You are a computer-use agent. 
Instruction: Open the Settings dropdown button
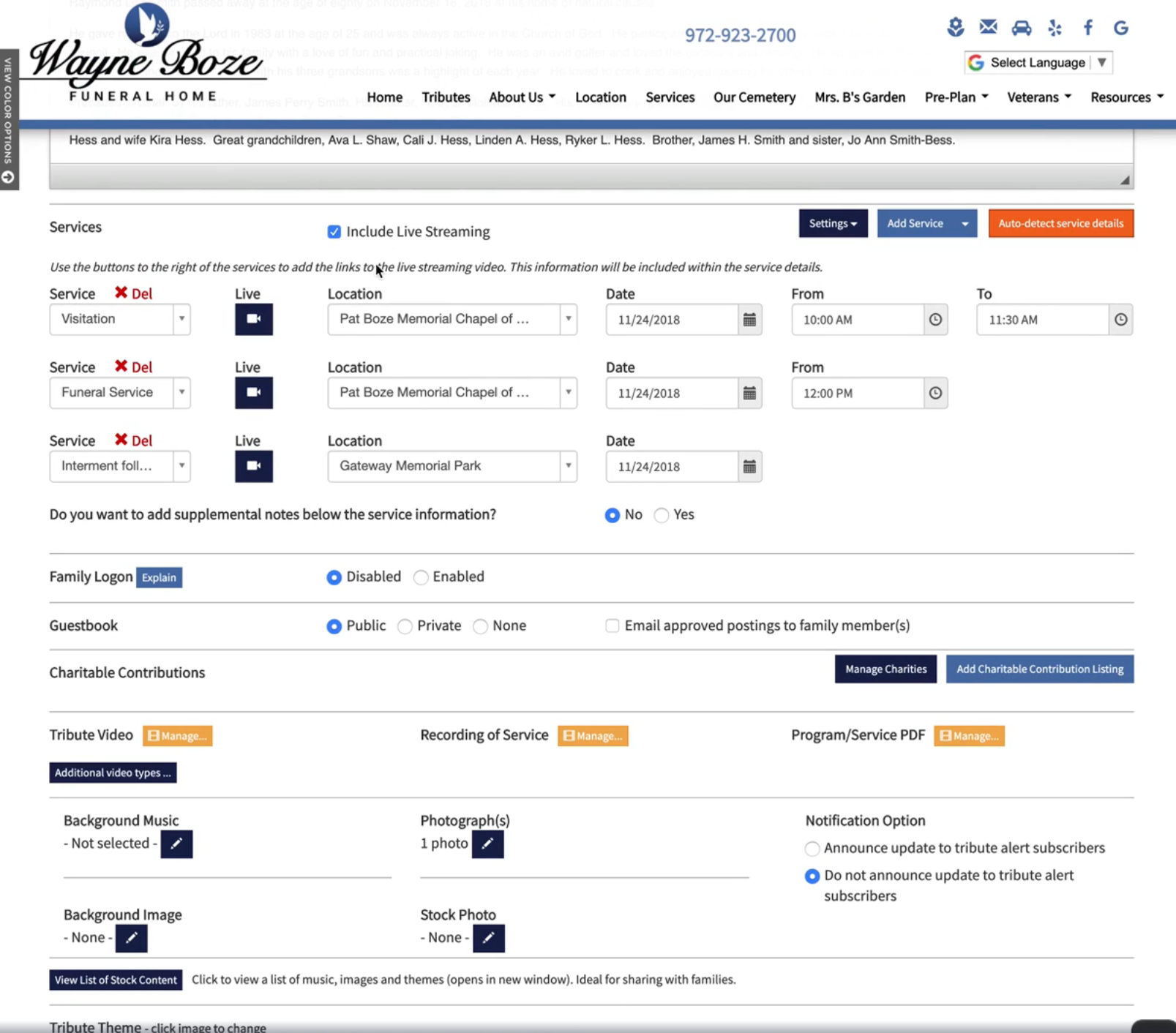pyautogui.click(x=832, y=224)
